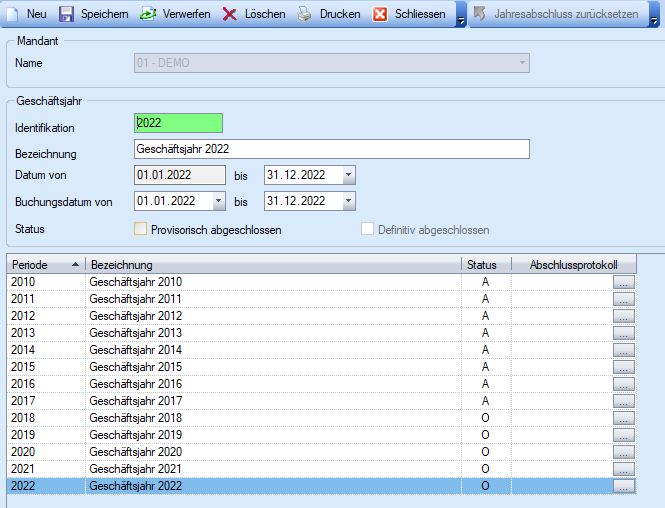Click the Speichern floppy disk icon
Image resolution: width=665 pixels, height=508 pixels.
[x=66, y=15]
